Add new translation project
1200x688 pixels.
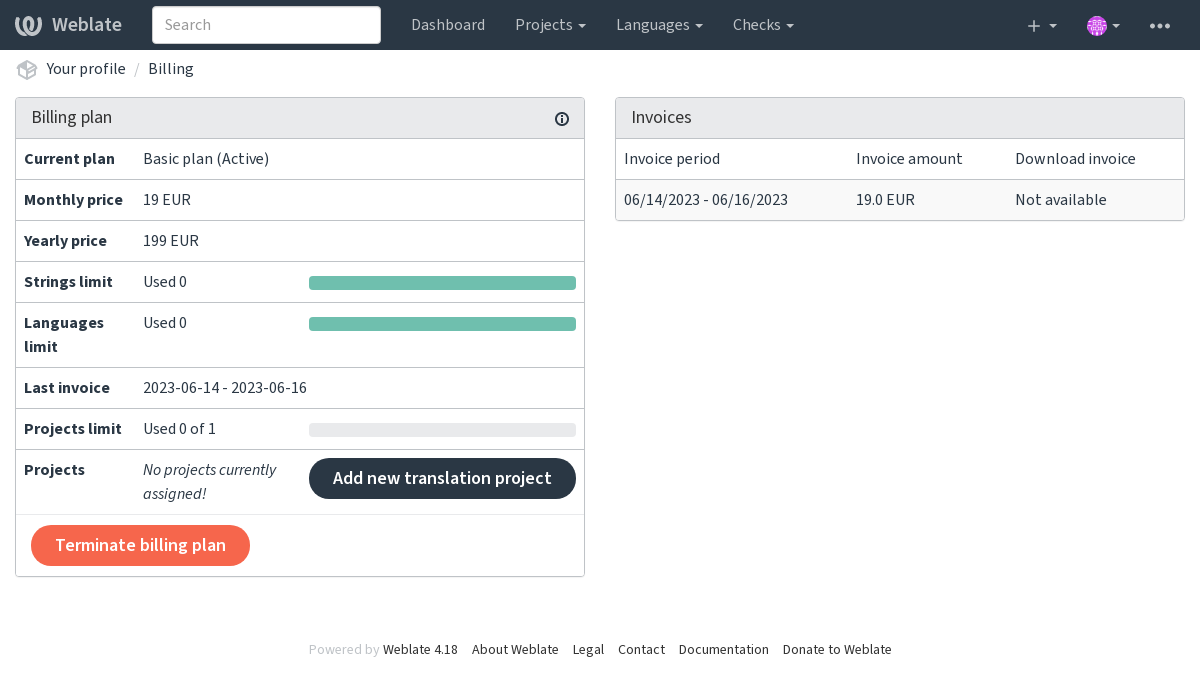pyautogui.click(x=442, y=478)
